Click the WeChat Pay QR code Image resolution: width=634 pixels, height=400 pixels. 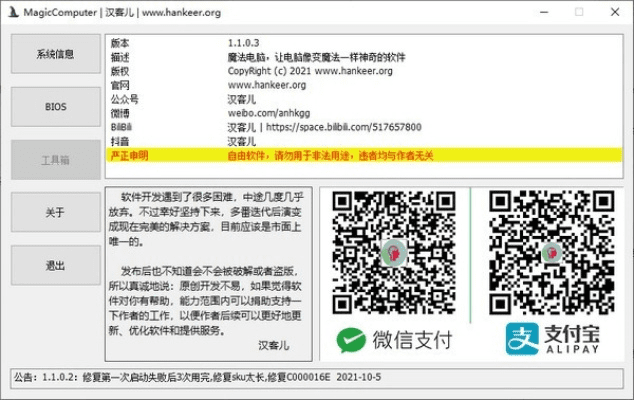394,253
